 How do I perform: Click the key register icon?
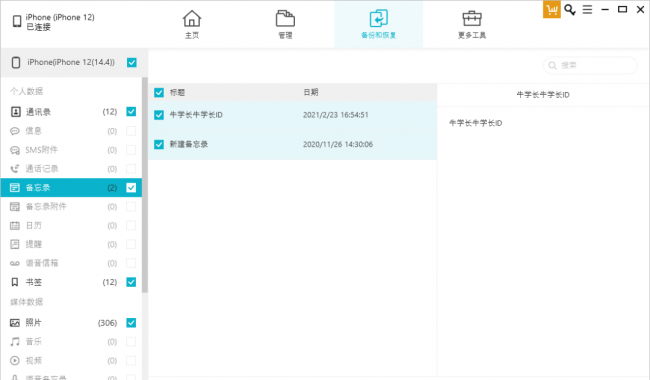click(x=570, y=10)
